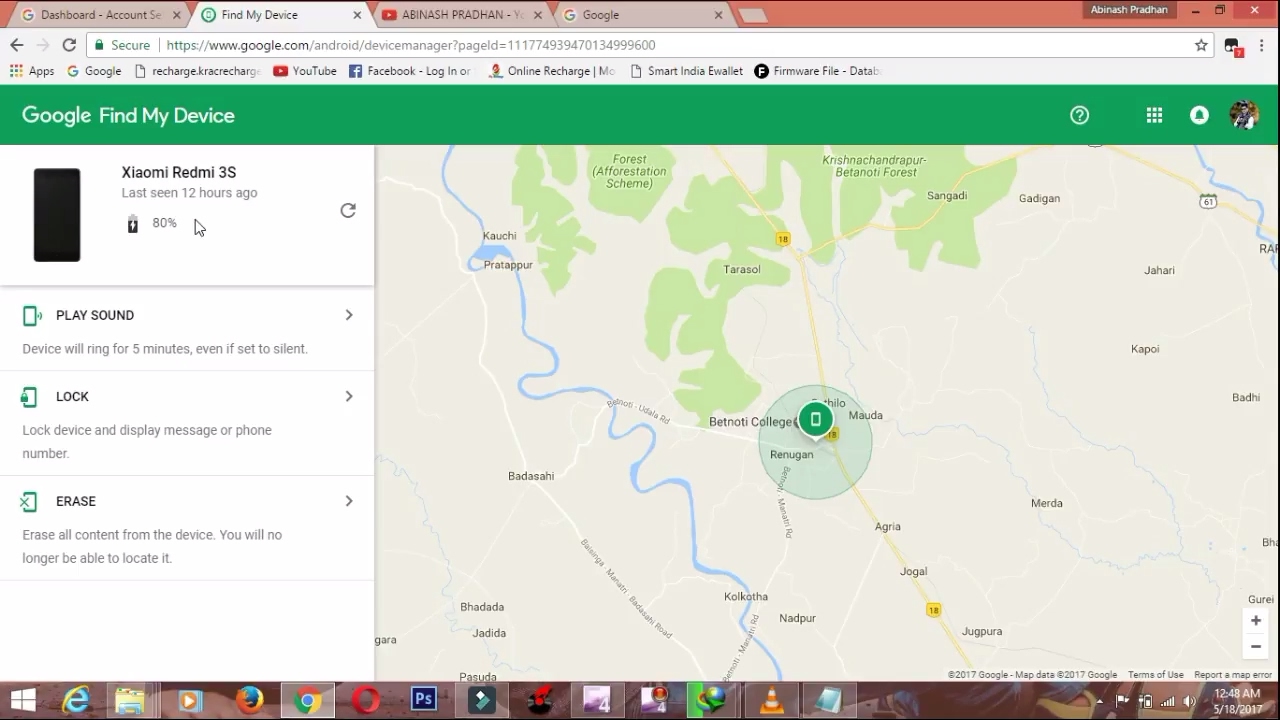Viewport: 1280px width, 720px height.
Task: Zoom out the map with minus button
Action: (1256, 646)
